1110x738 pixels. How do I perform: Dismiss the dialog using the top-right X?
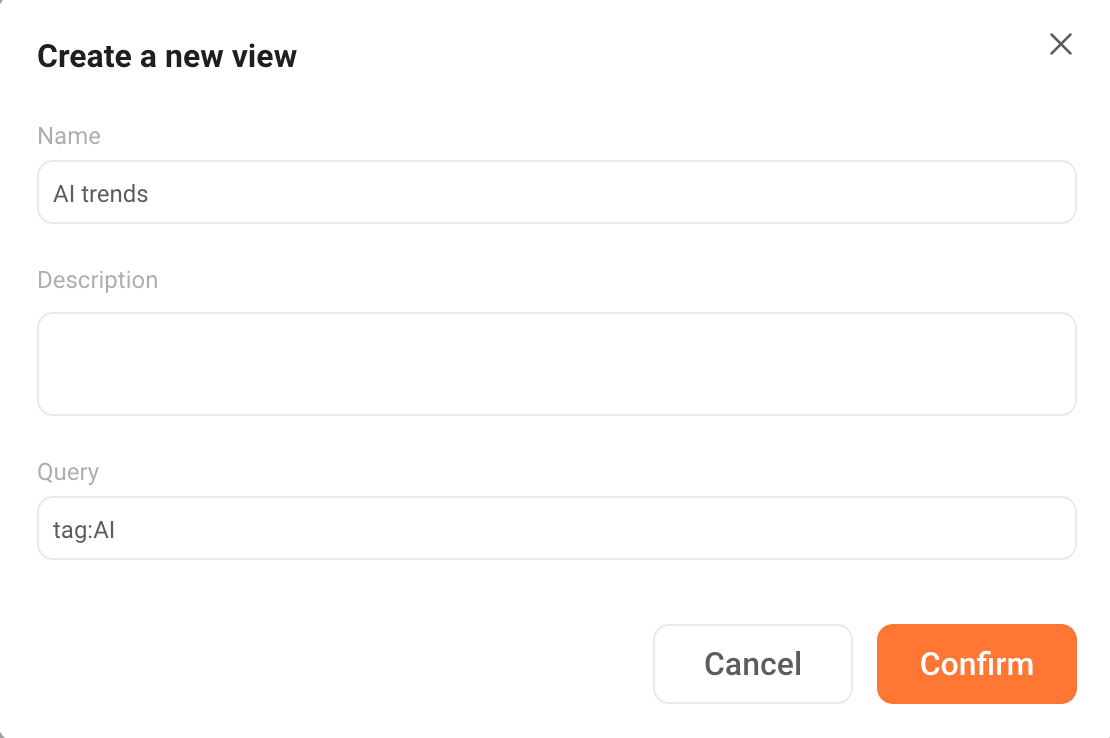pos(1060,44)
